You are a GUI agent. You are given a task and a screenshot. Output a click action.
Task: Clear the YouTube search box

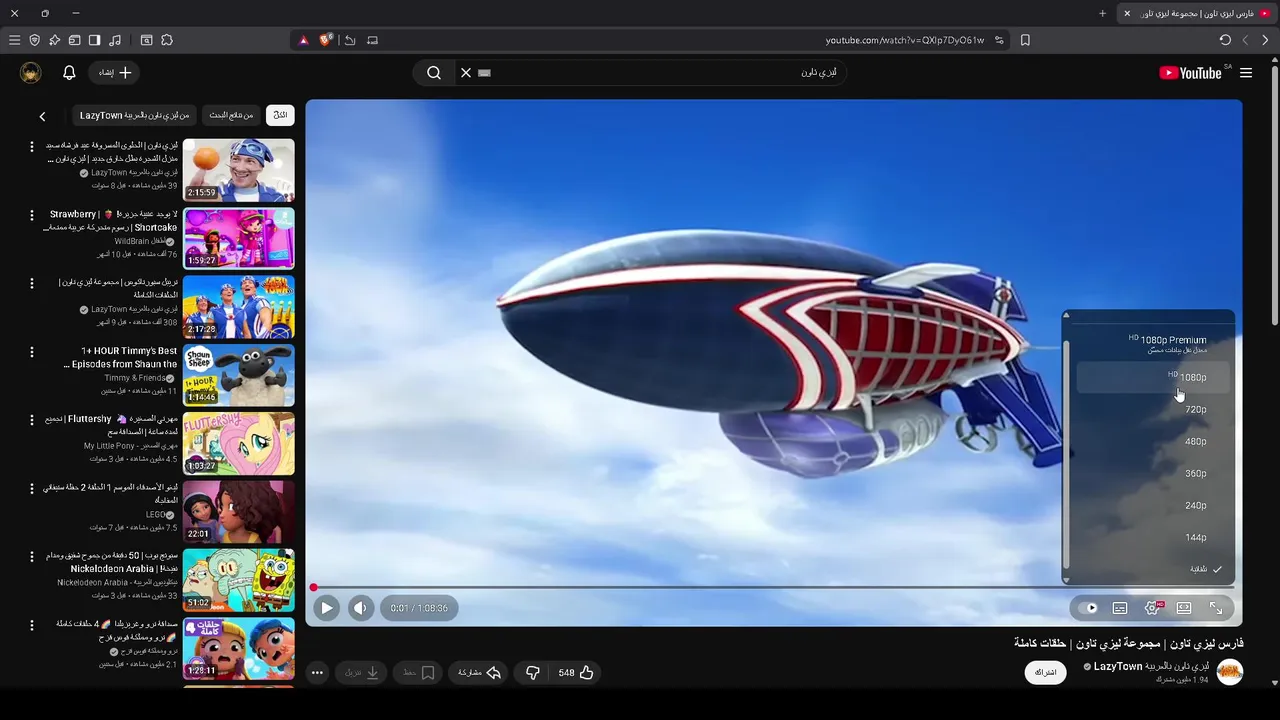pyautogui.click(x=465, y=72)
